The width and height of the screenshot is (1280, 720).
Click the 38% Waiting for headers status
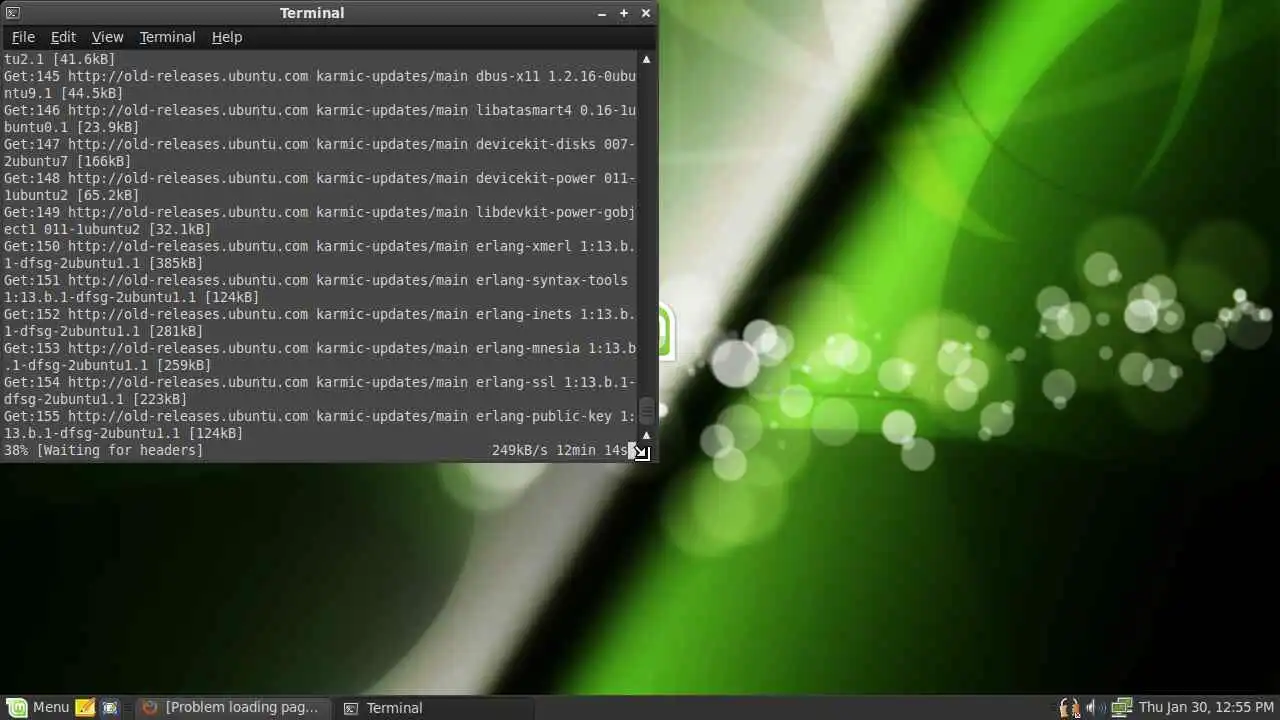[x=103, y=451]
